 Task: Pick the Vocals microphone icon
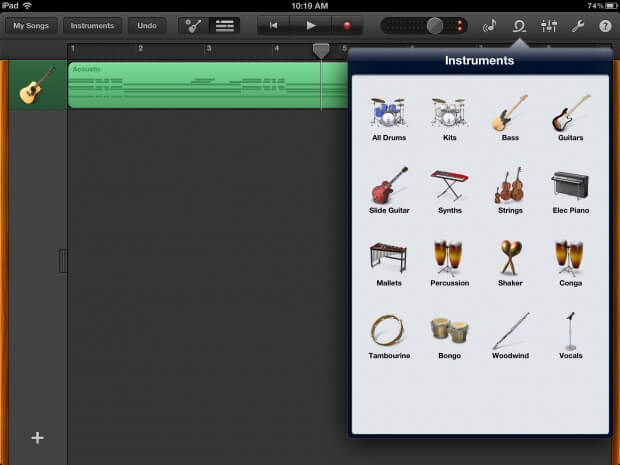pos(571,336)
